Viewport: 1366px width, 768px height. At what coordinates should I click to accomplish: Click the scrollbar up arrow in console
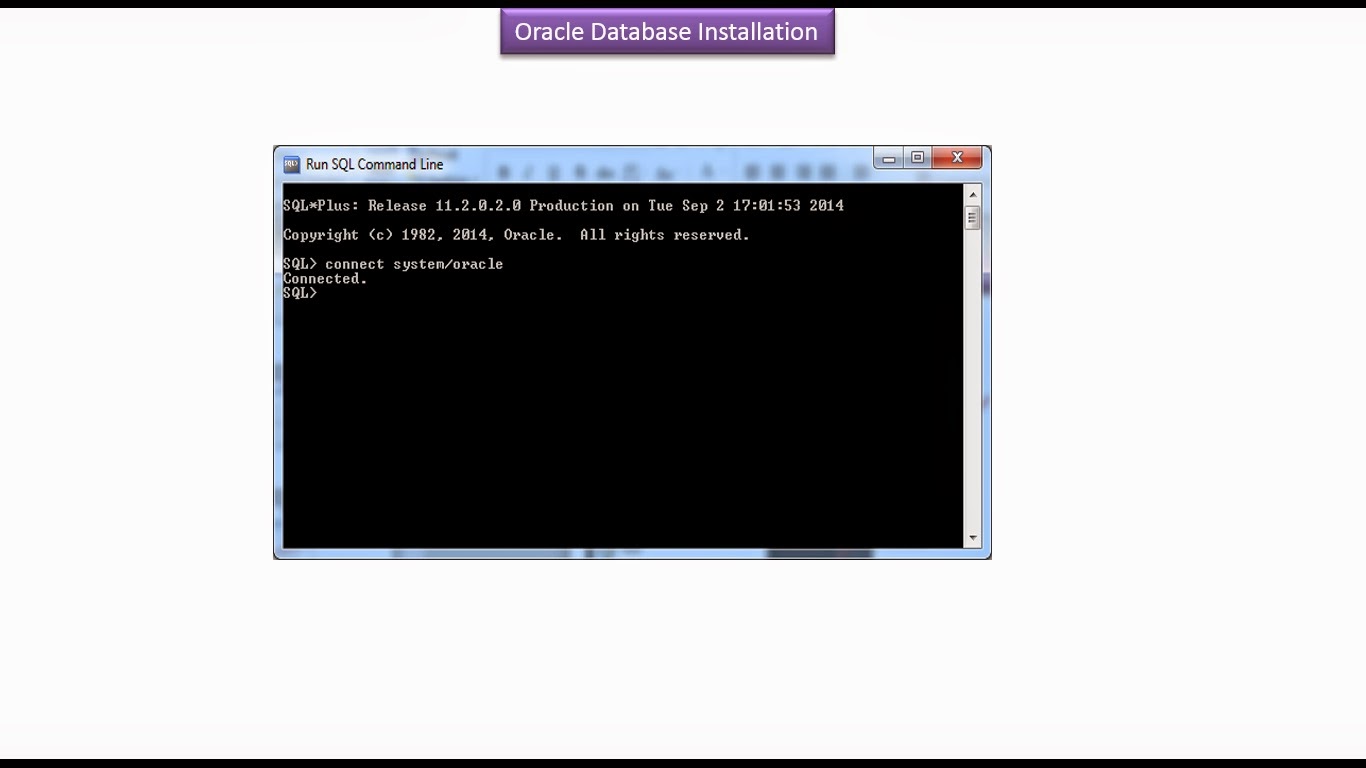(x=972, y=194)
